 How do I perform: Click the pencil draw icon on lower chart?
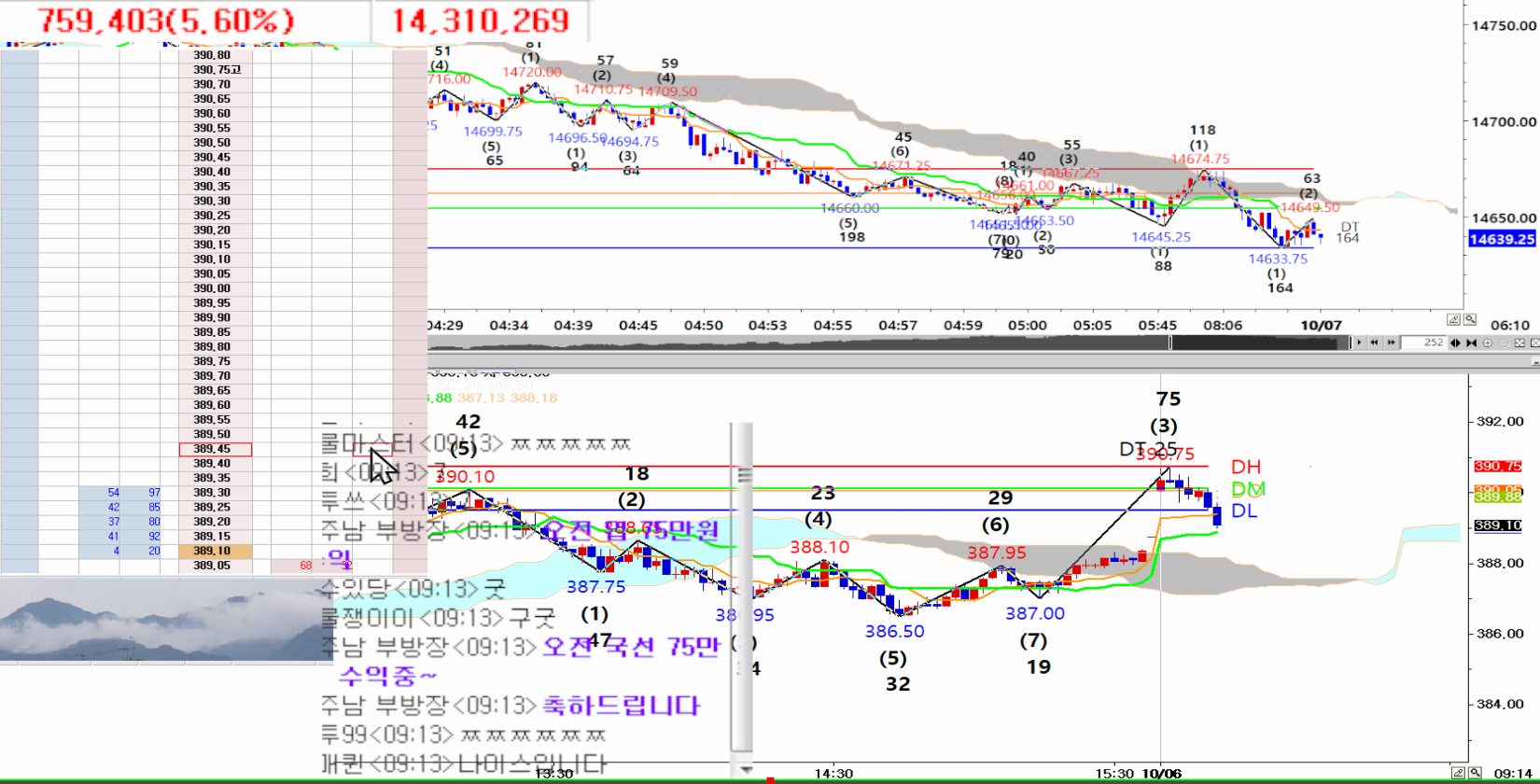(x=1458, y=773)
